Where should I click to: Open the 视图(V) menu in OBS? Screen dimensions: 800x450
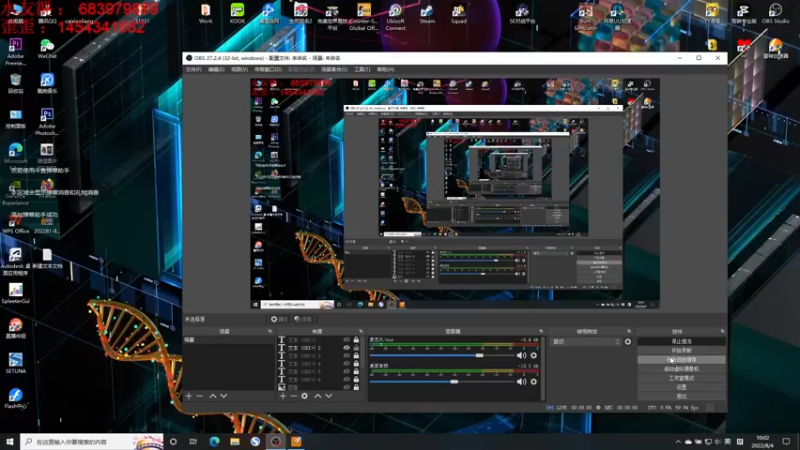239,69
